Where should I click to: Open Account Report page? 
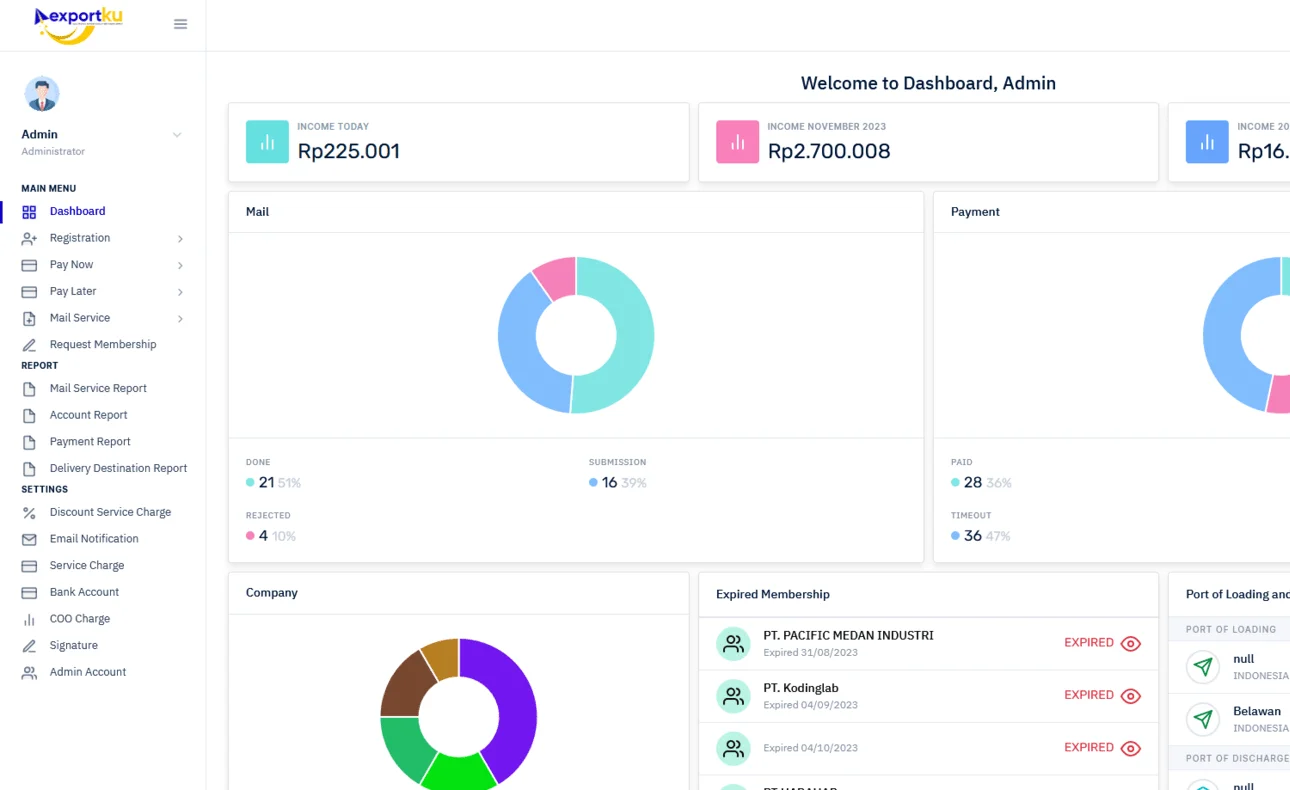pyautogui.click(x=88, y=415)
